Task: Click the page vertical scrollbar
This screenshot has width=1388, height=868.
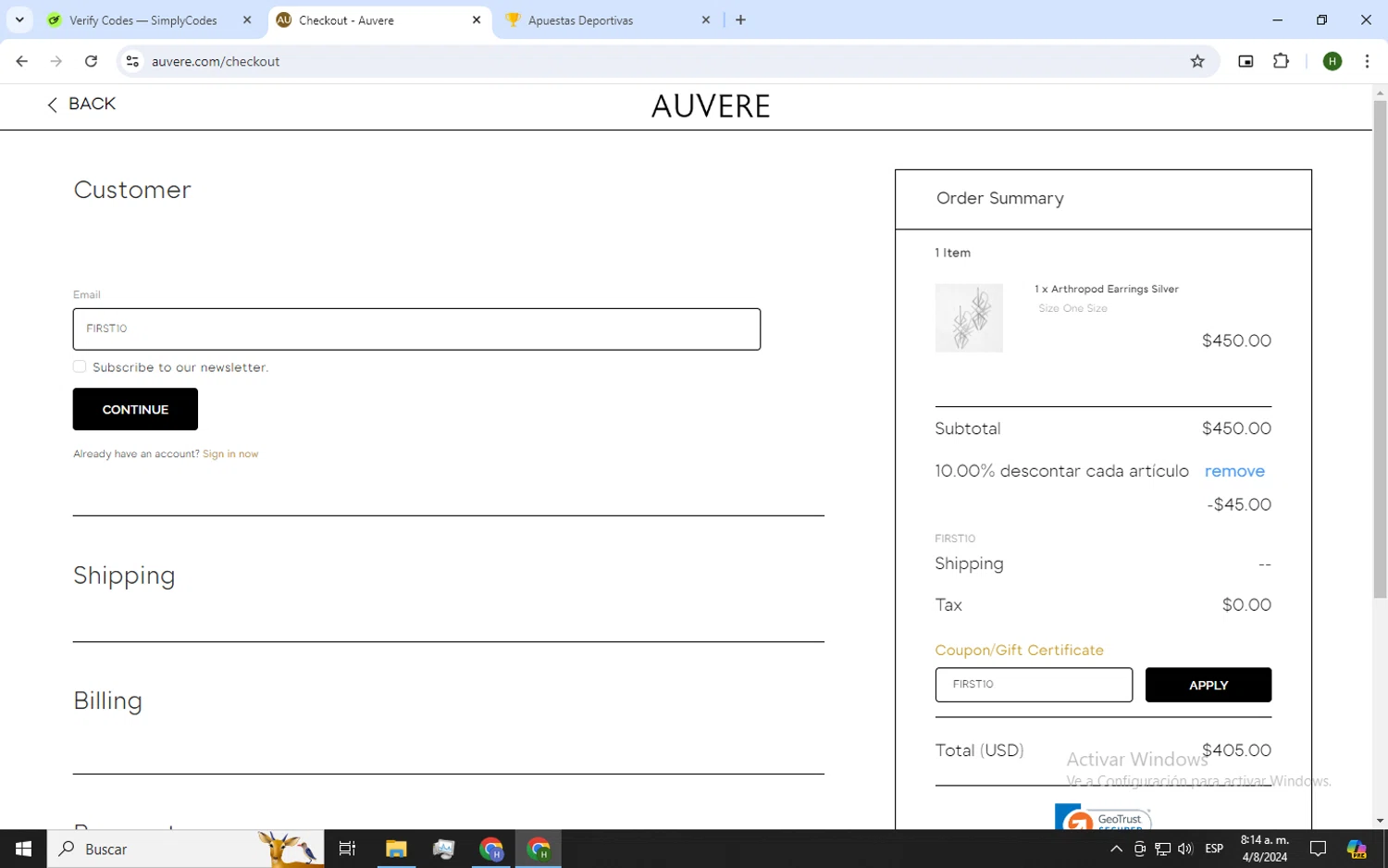Action: (1380, 348)
